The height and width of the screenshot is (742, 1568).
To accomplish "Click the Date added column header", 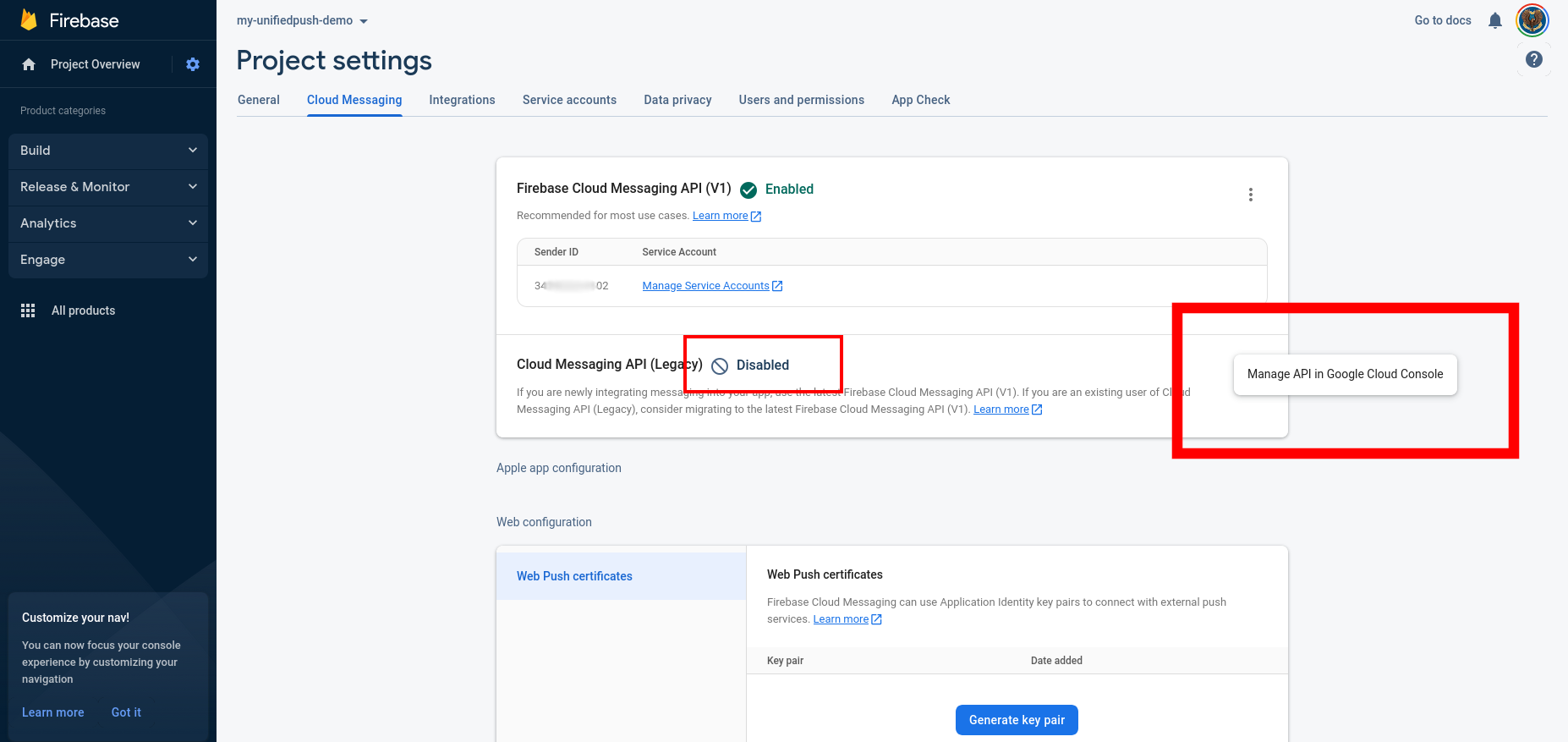I will (1056, 661).
